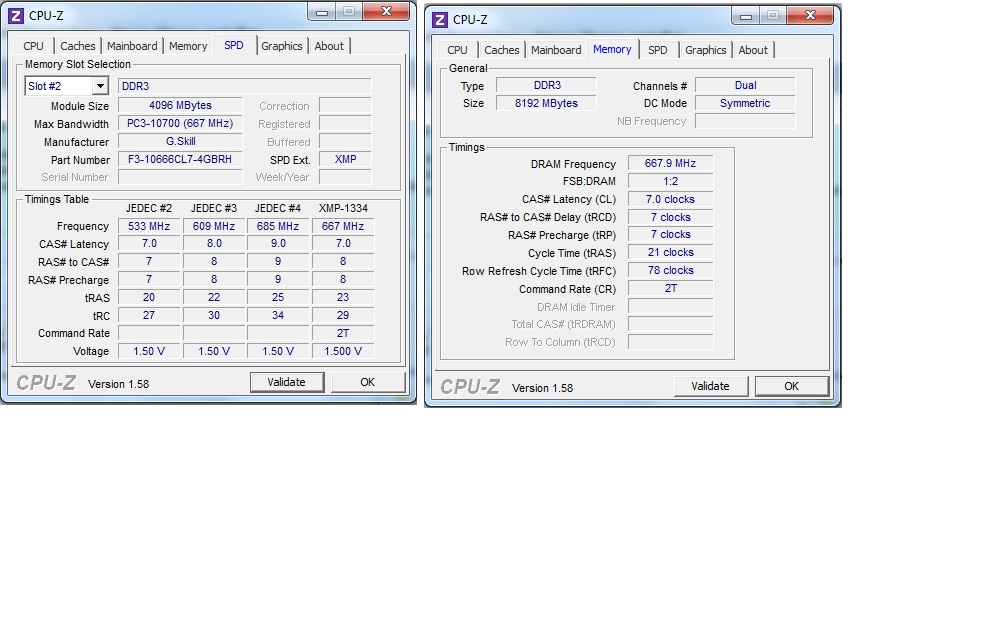Open Mainboard tab in right window
The height and width of the screenshot is (630, 1008).
click(x=556, y=50)
